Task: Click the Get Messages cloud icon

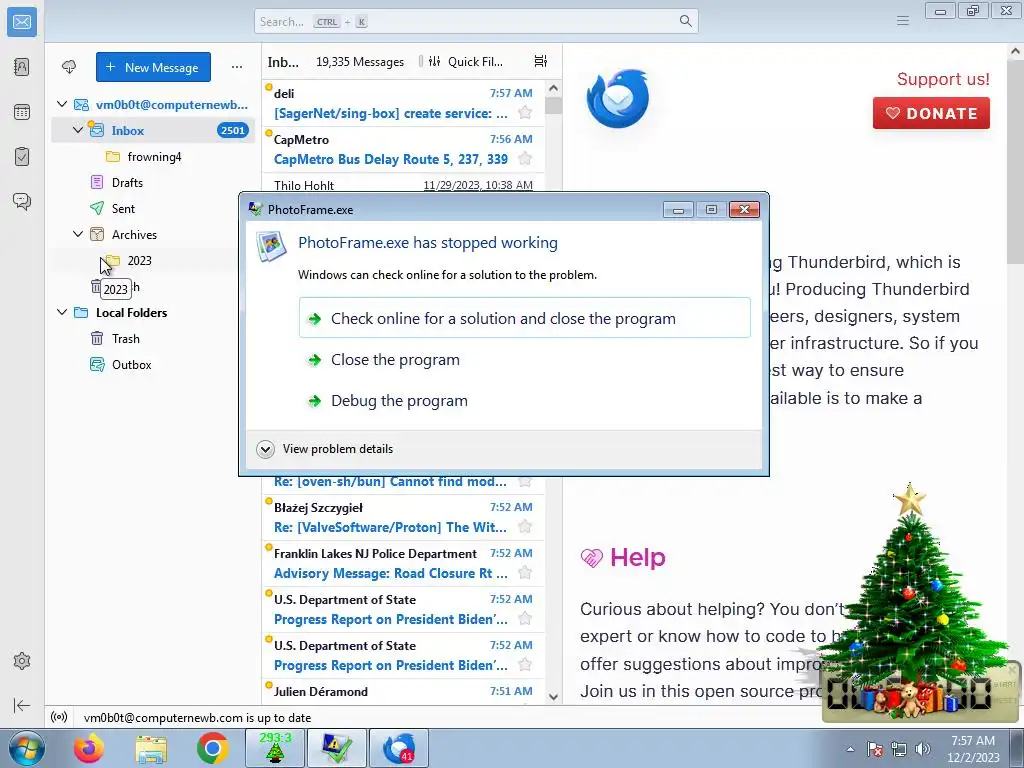Action: (x=69, y=67)
